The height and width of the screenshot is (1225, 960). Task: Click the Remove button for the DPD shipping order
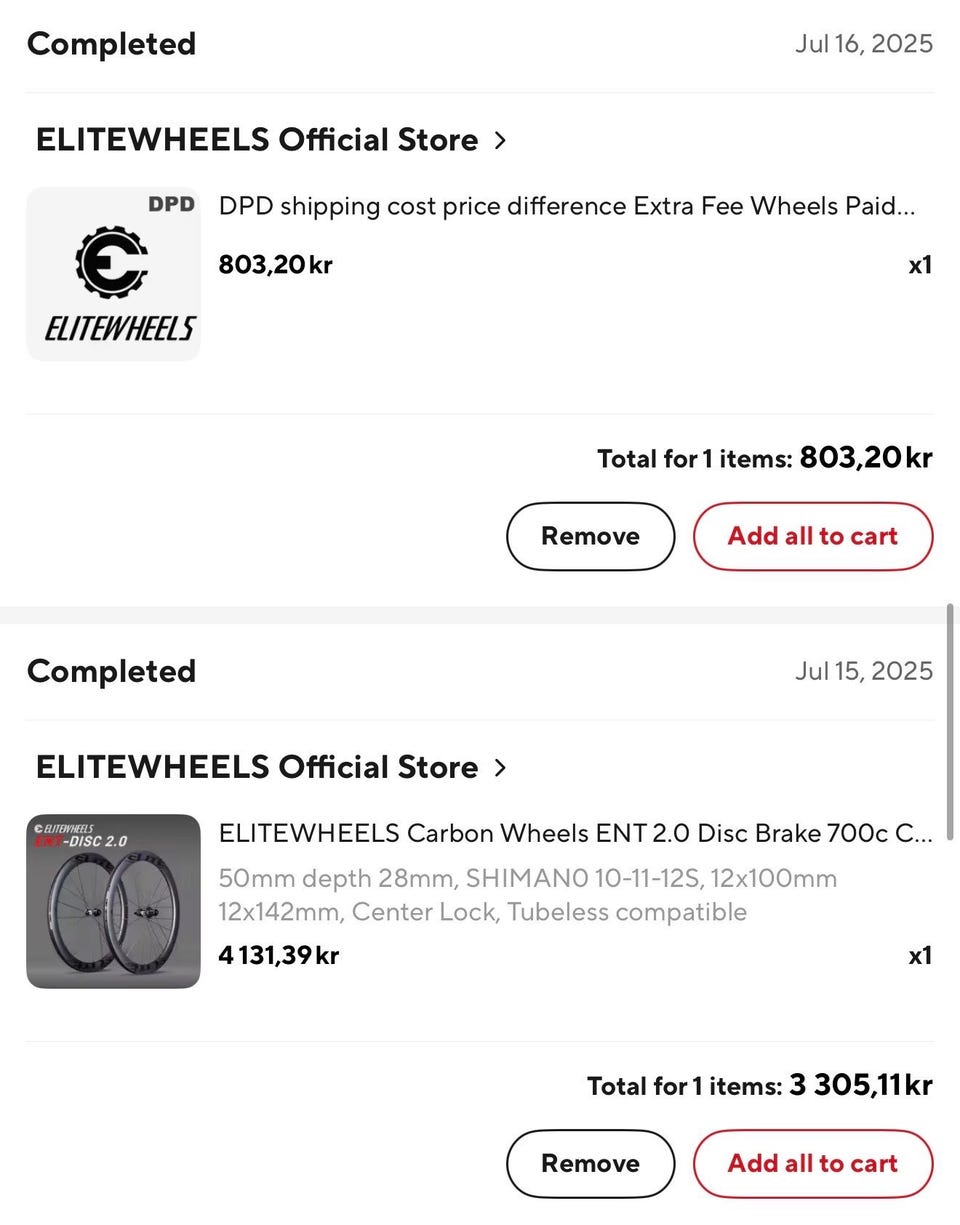(x=590, y=536)
